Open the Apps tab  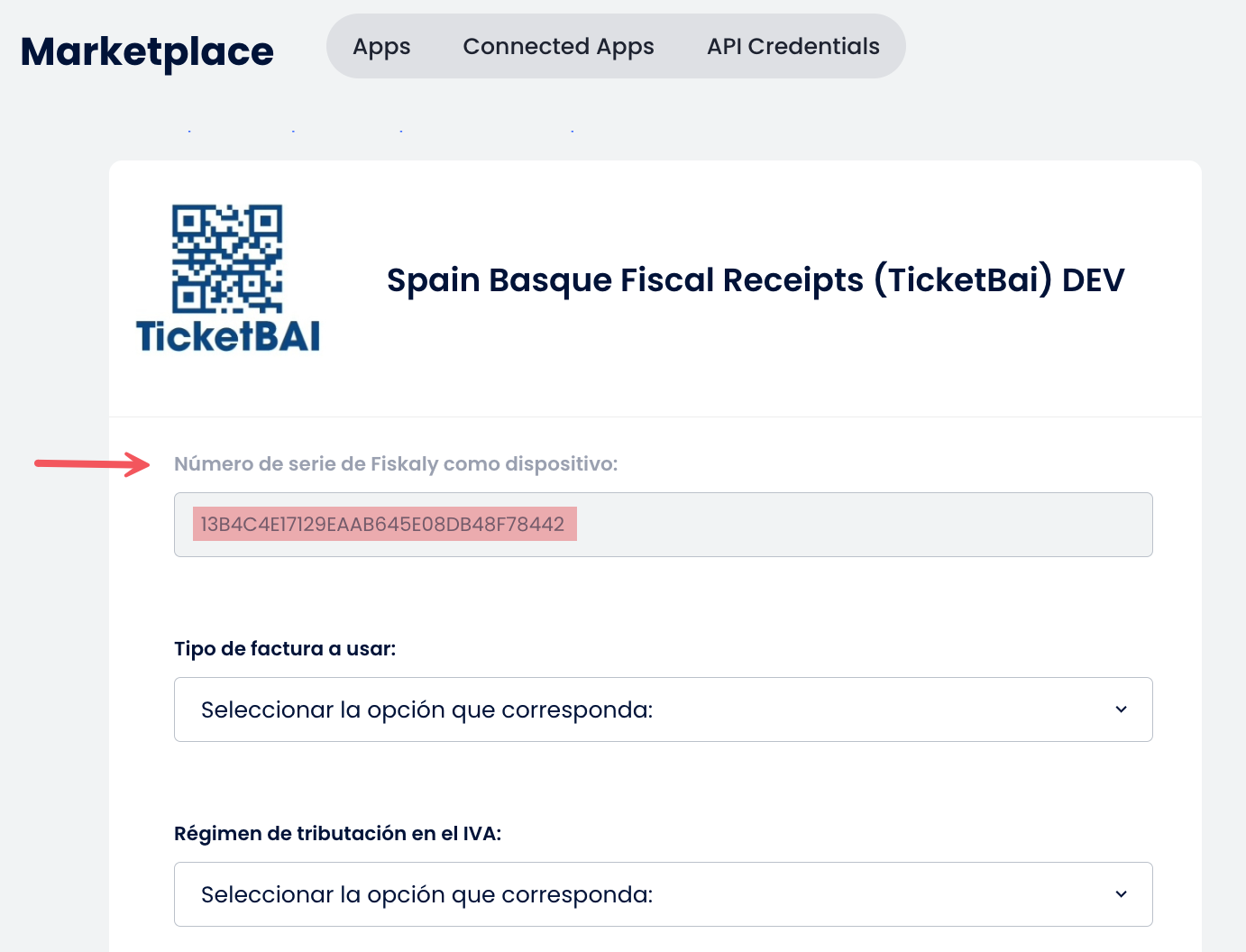pos(381,46)
